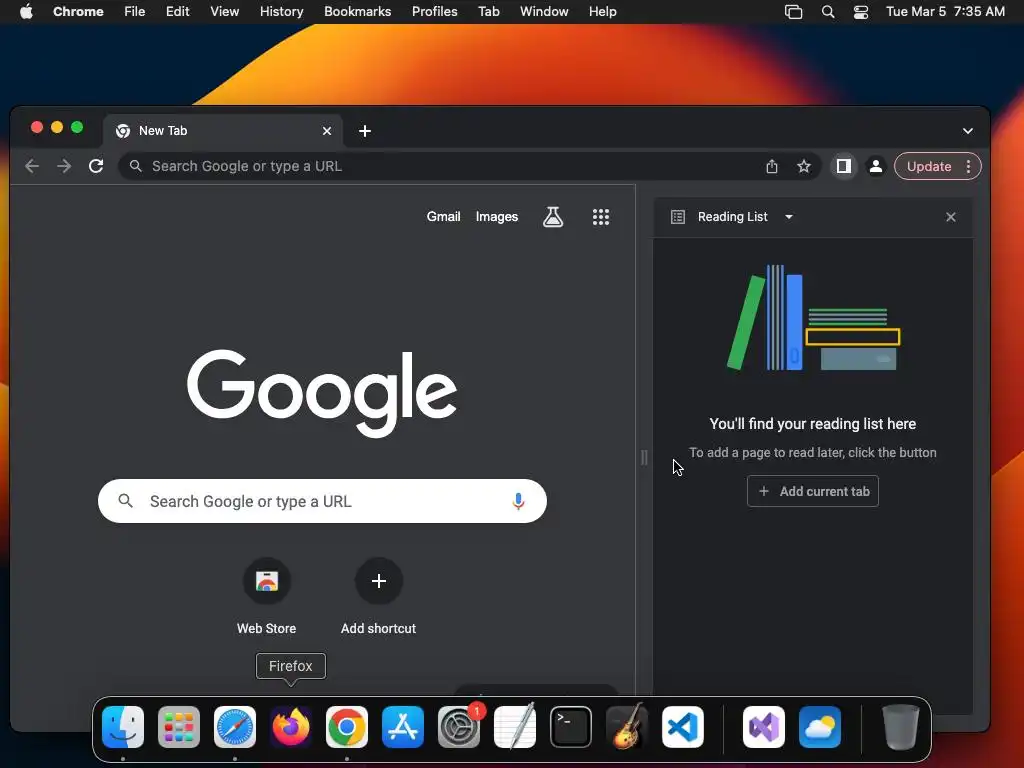The image size is (1024, 768).
Task: Open the Chrome application menu
Action: point(78,12)
